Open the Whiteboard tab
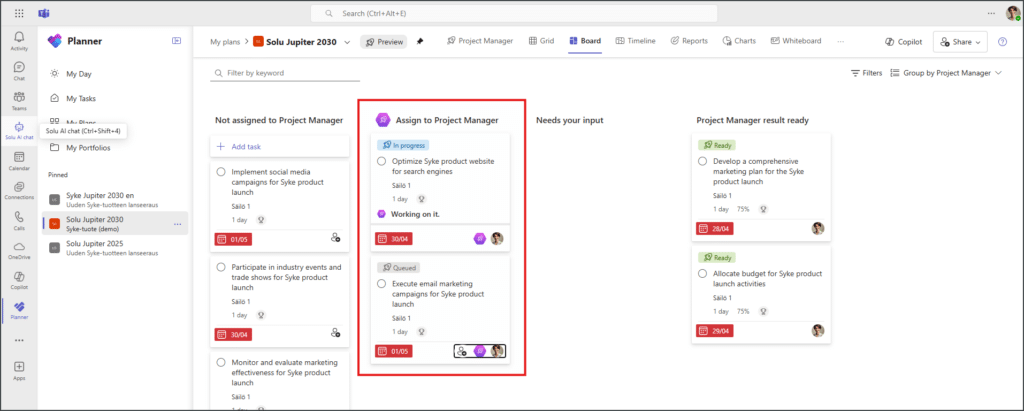This screenshot has width=1024, height=411. click(x=795, y=41)
